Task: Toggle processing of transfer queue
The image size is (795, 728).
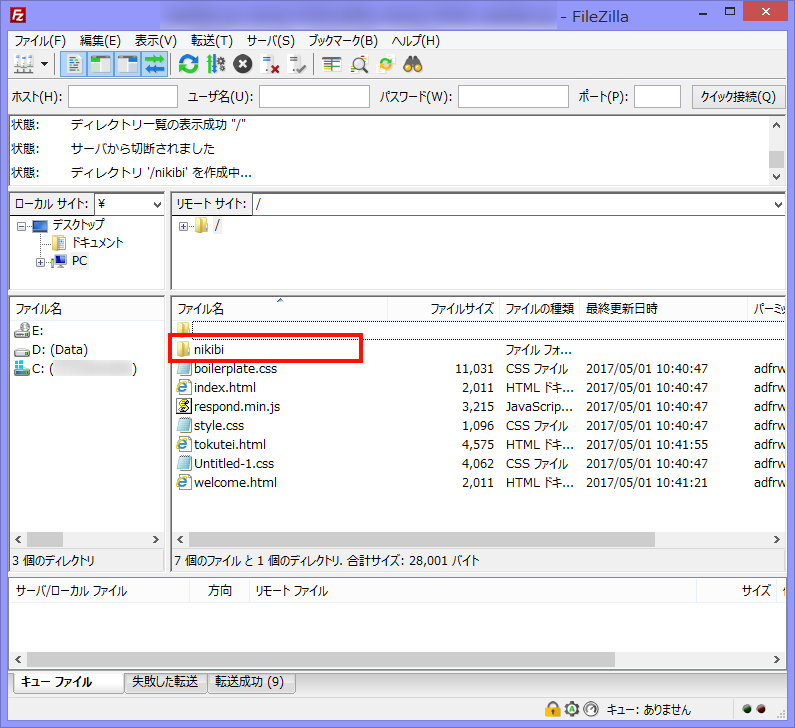Action: click(x=216, y=64)
